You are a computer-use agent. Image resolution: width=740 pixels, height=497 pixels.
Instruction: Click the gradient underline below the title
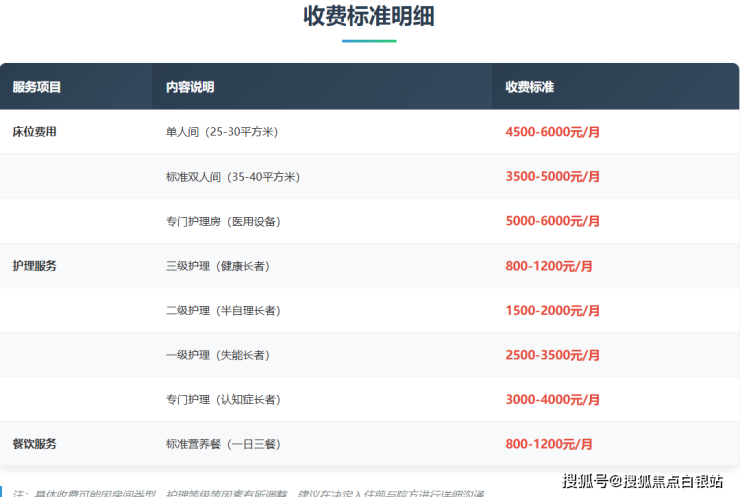point(369,41)
